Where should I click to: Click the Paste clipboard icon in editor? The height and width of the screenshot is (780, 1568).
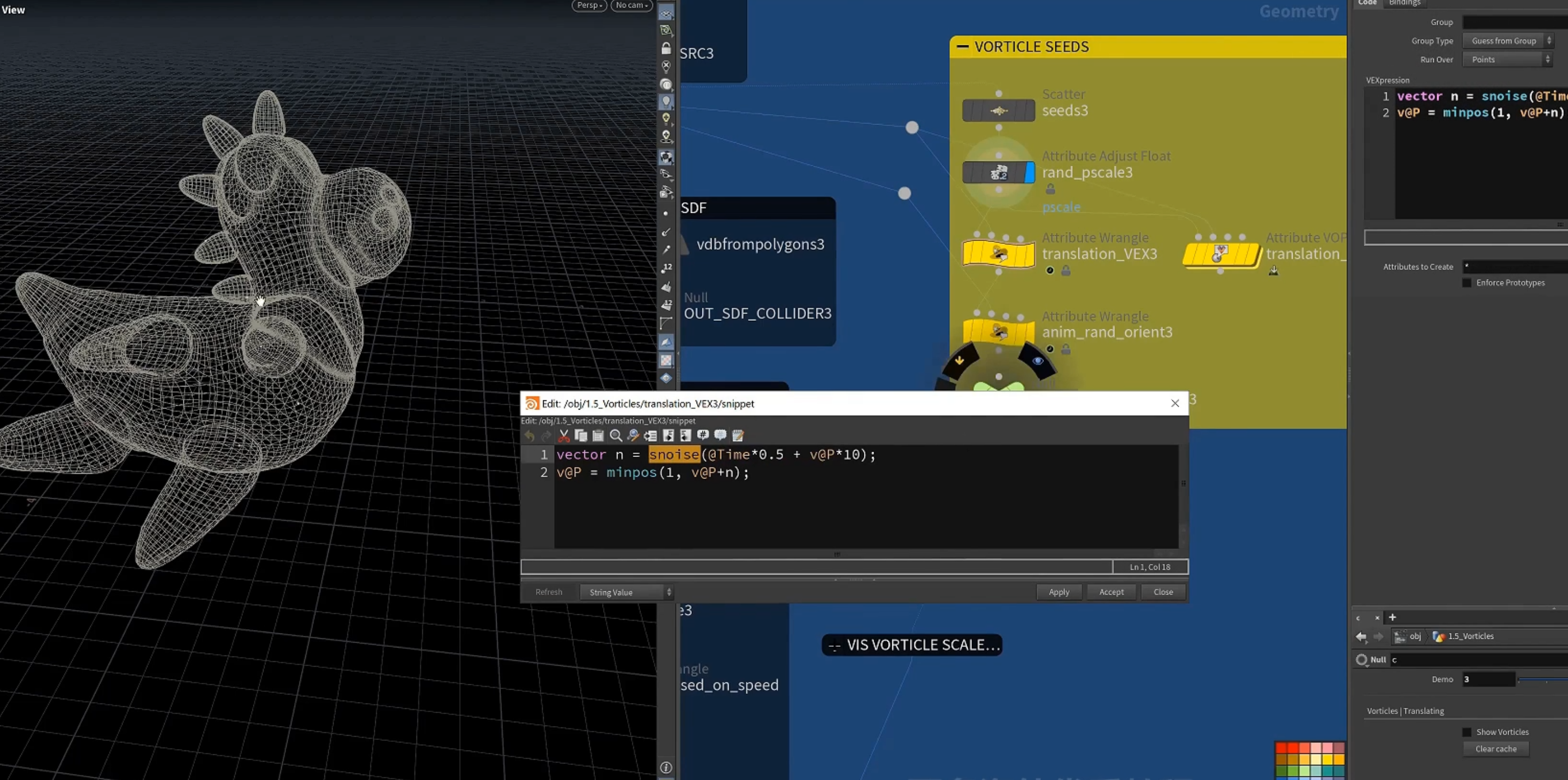(598, 435)
